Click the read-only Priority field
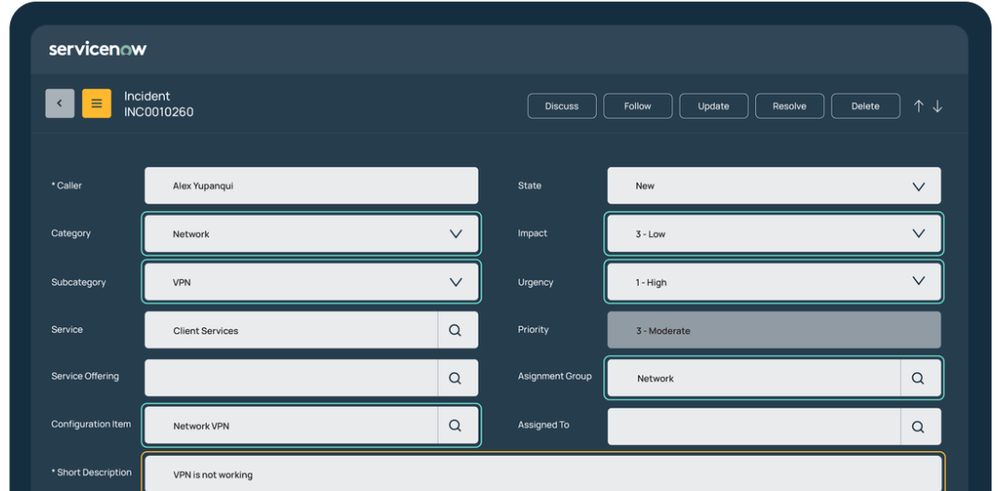Image resolution: width=1000 pixels, height=491 pixels. 774,330
